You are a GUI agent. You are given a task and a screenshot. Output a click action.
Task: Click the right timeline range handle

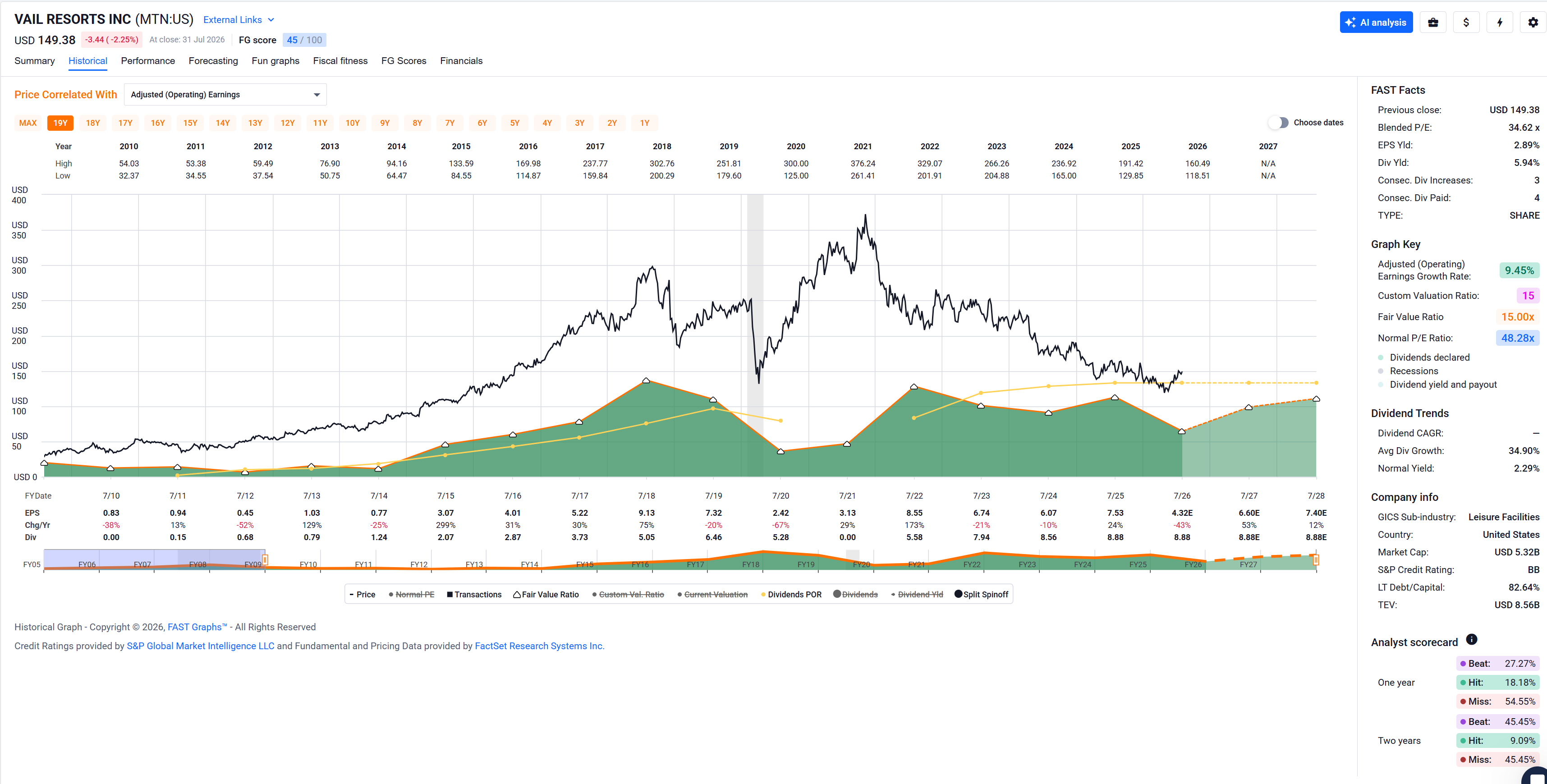tap(1316, 559)
